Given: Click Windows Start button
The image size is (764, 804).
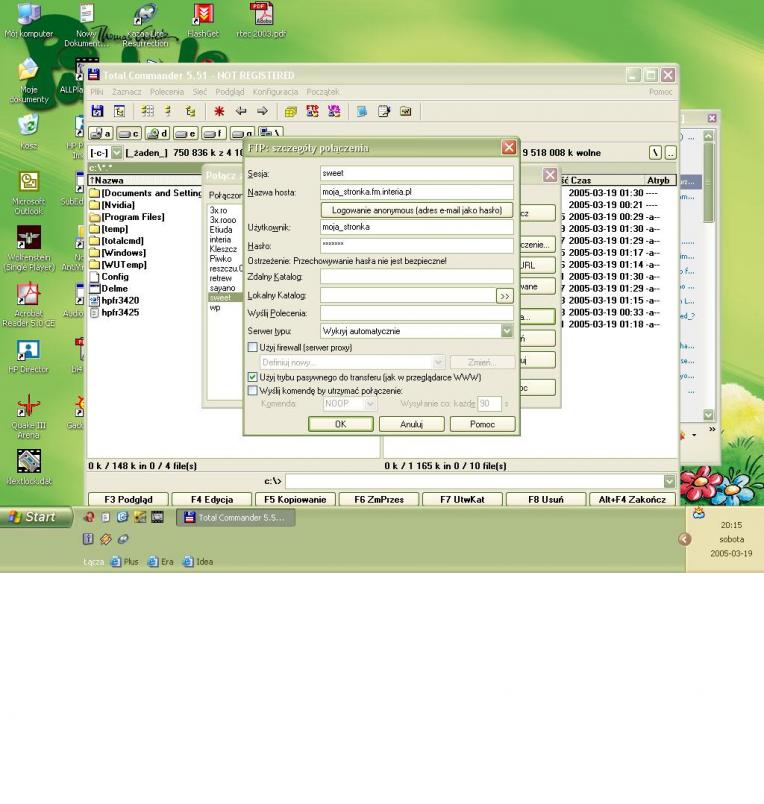Looking at the screenshot, I should tap(36, 517).
